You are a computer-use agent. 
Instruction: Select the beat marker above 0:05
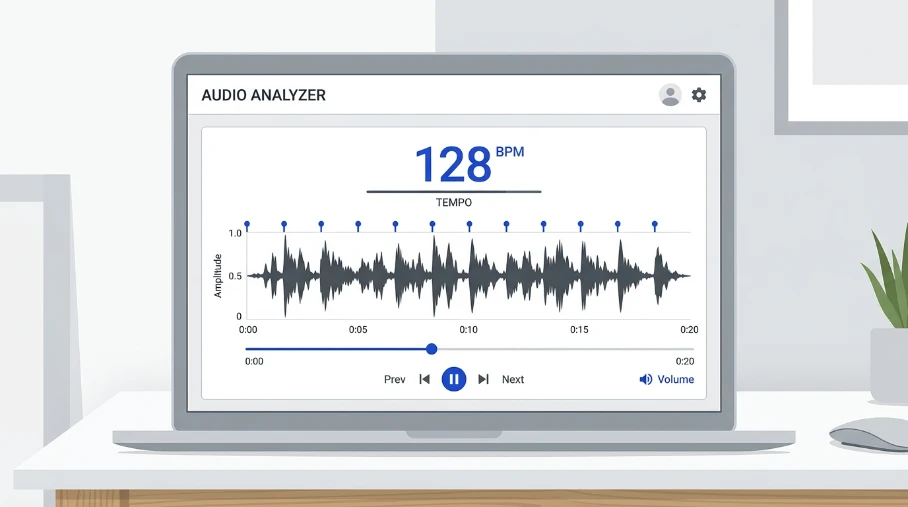pyautogui.click(x=358, y=226)
